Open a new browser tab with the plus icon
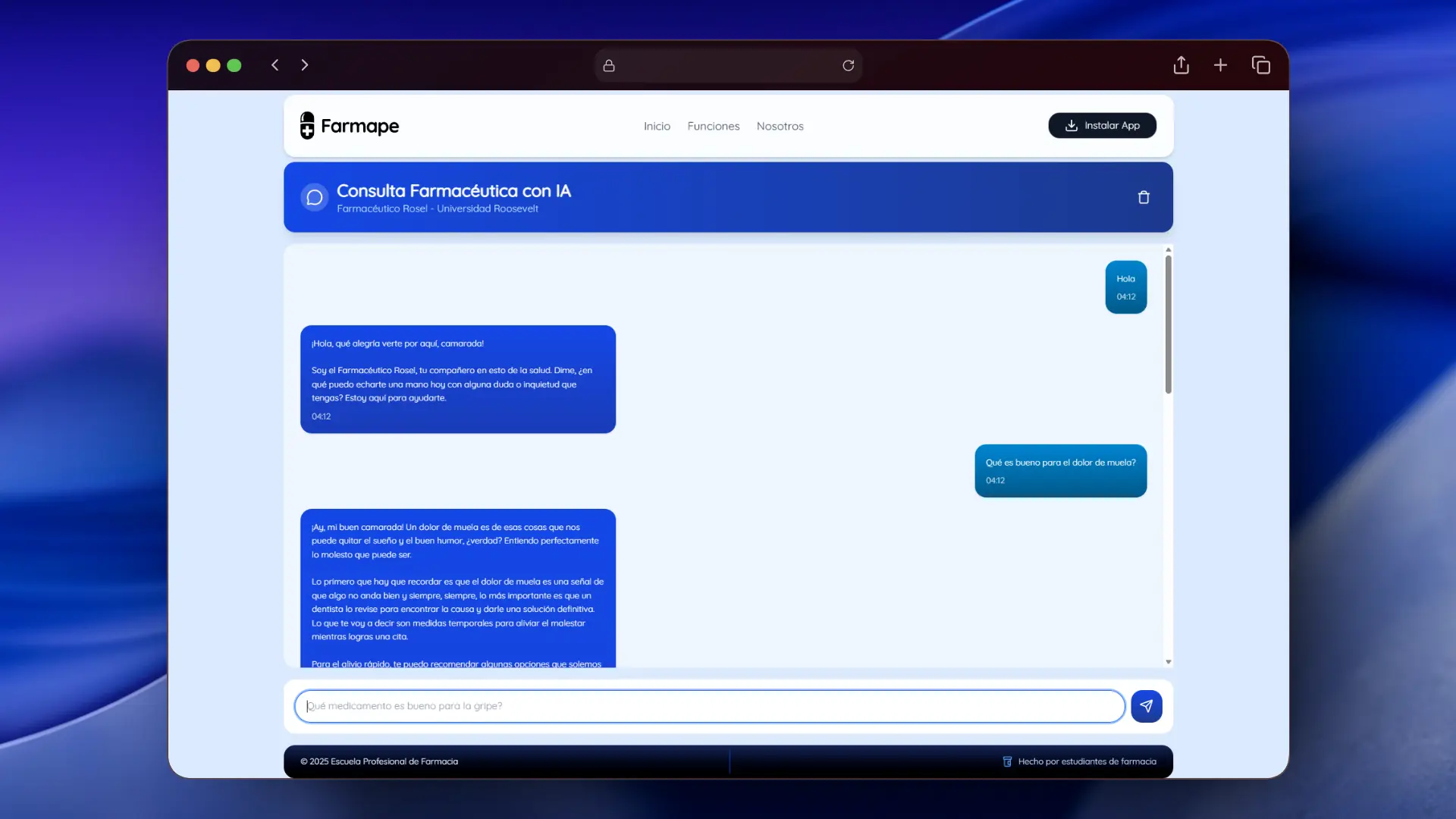1456x819 pixels. pyautogui.click(x=1221, y=65)
